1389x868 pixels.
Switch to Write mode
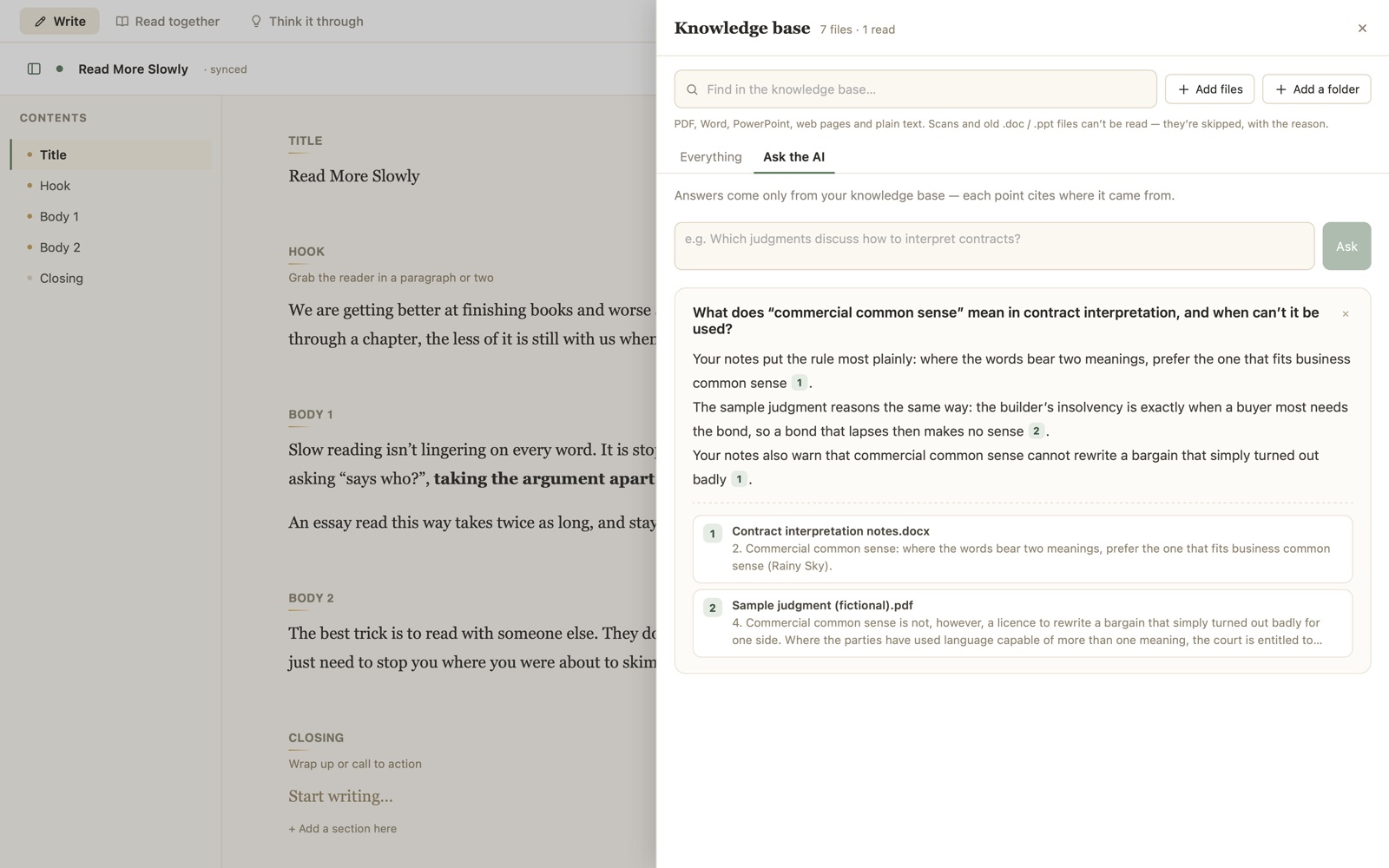60,22
